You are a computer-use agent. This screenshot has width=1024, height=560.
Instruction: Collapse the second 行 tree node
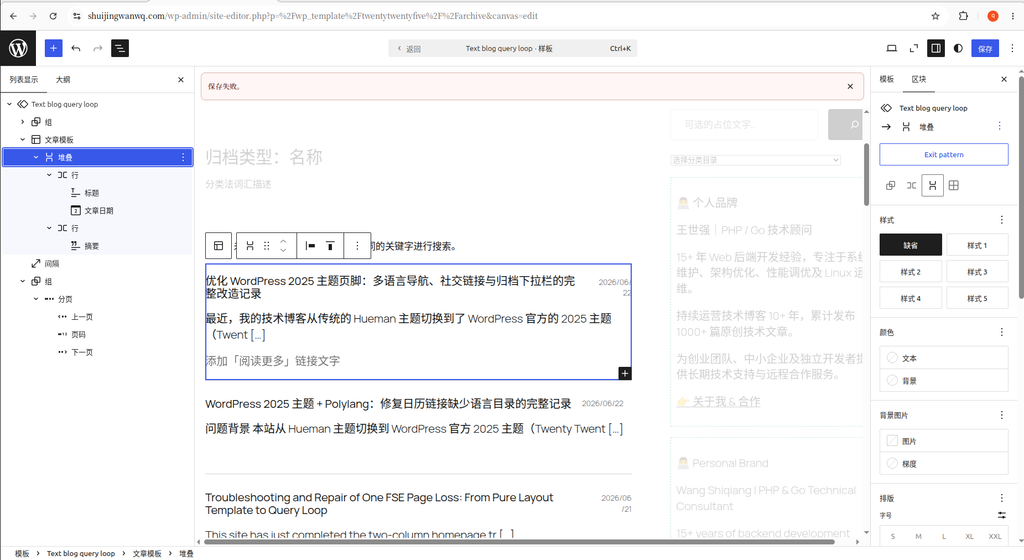tap(49, 228)
